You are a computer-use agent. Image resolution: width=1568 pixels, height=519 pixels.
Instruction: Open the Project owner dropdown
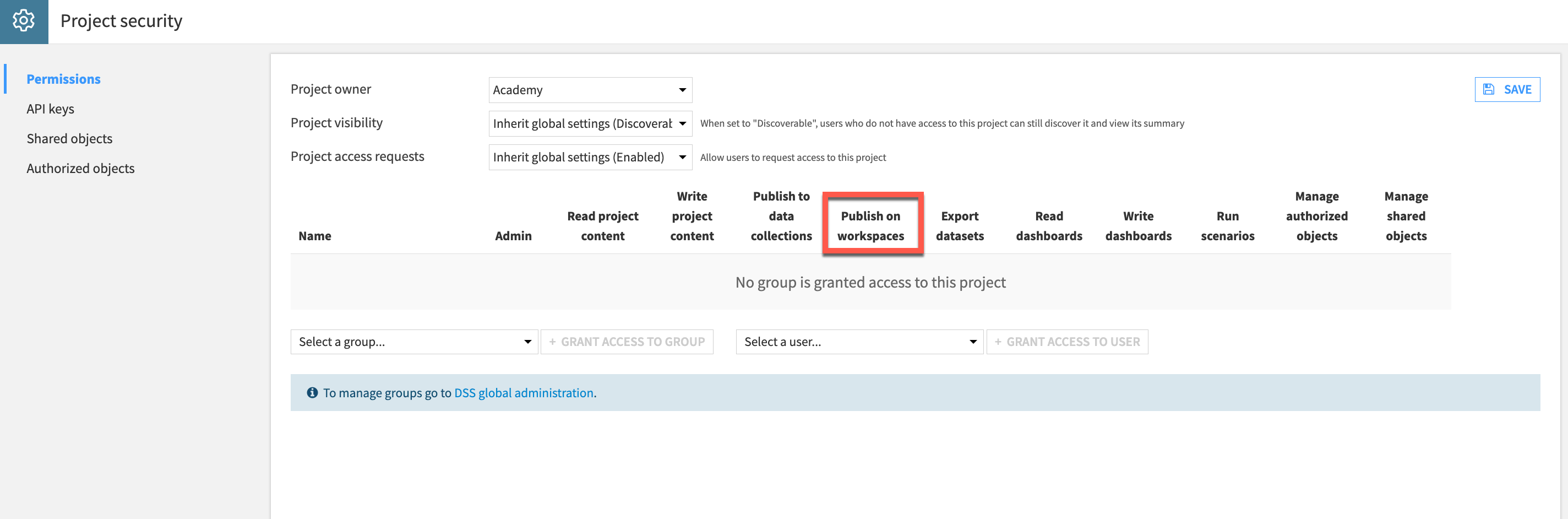590,90
